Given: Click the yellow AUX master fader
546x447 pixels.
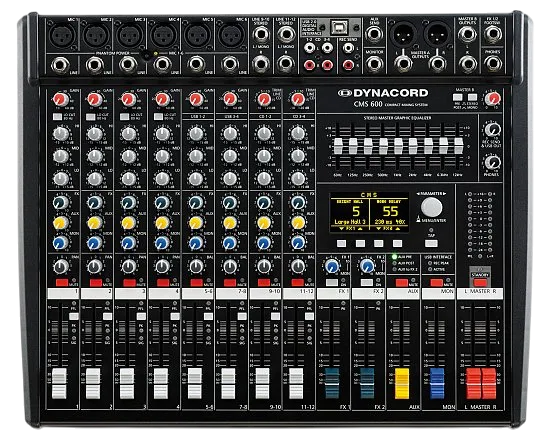Looking at the screenshot, I should click(x=402, y=383).
